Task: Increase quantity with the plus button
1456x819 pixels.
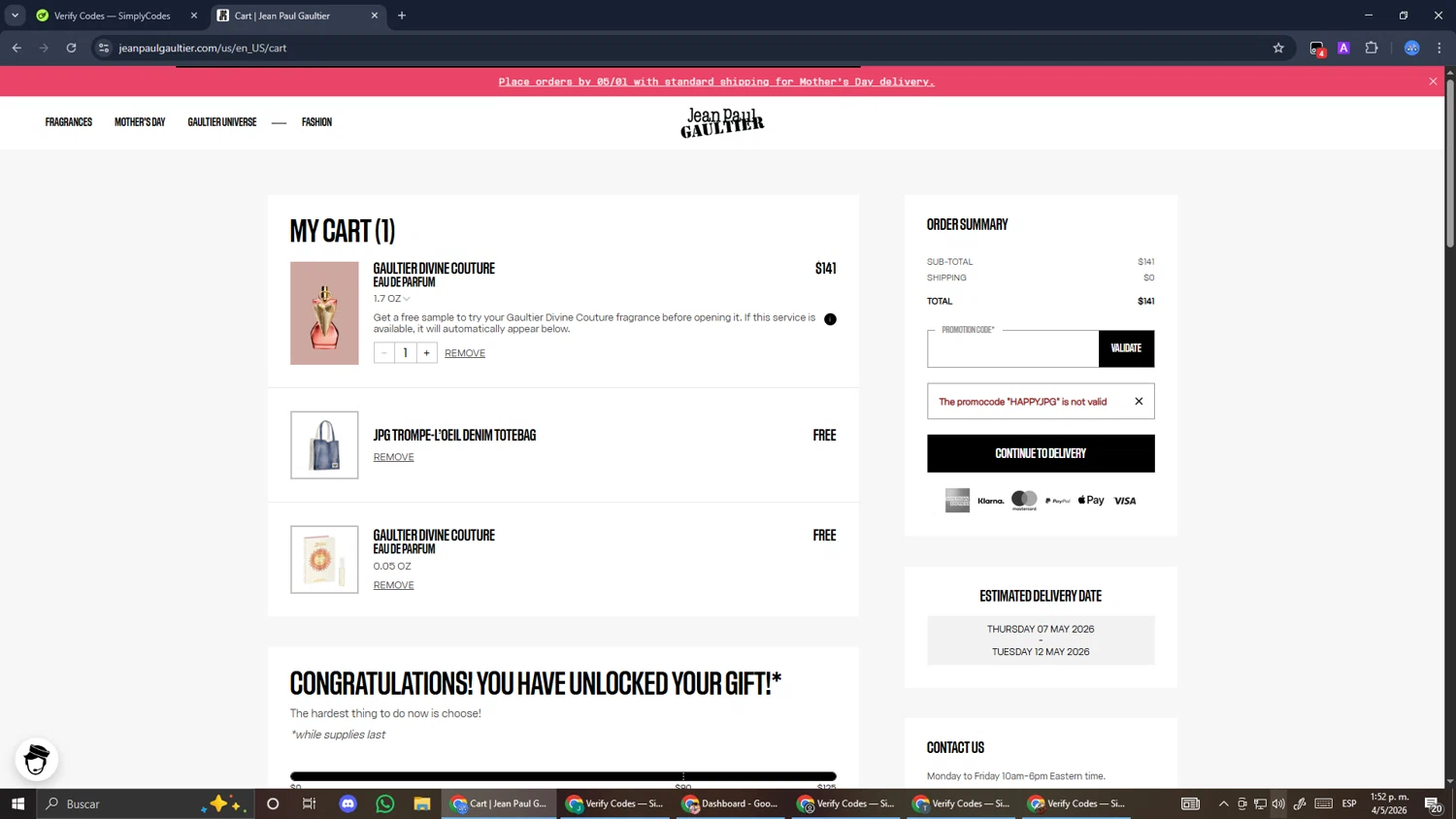Action: pos(426,353)
